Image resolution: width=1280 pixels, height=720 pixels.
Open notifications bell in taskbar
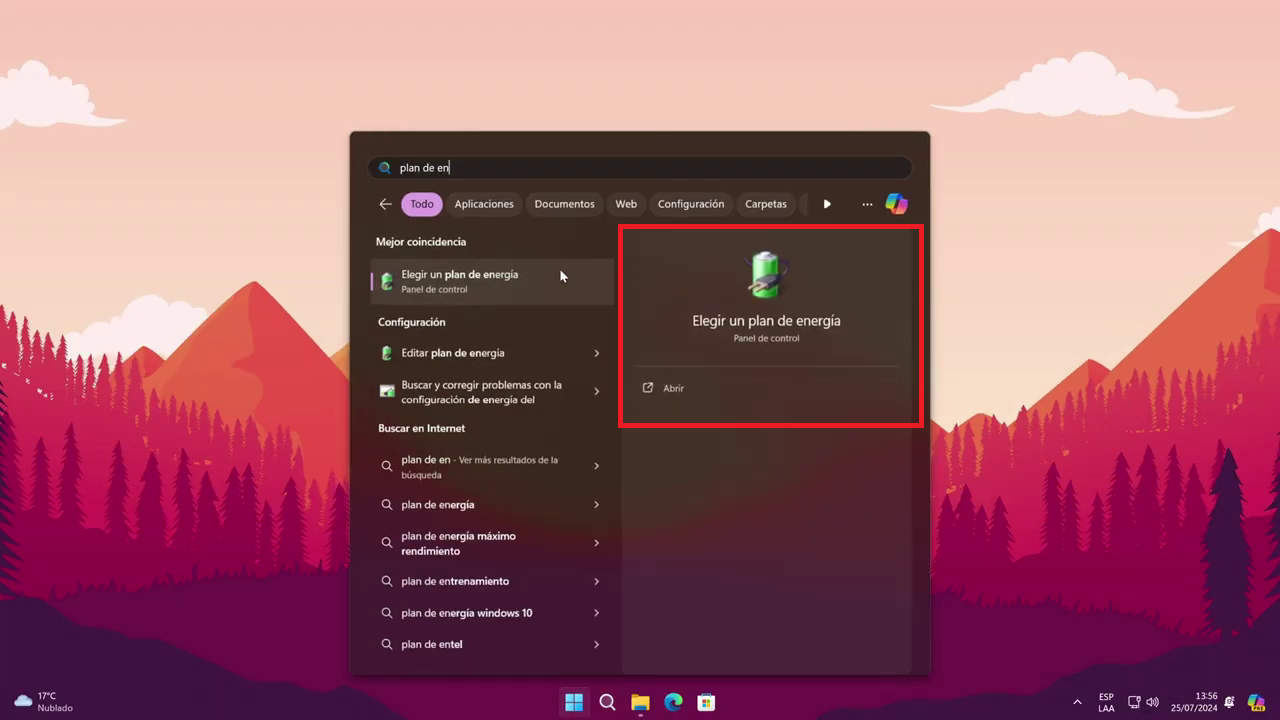click(x=1229, y=702)
